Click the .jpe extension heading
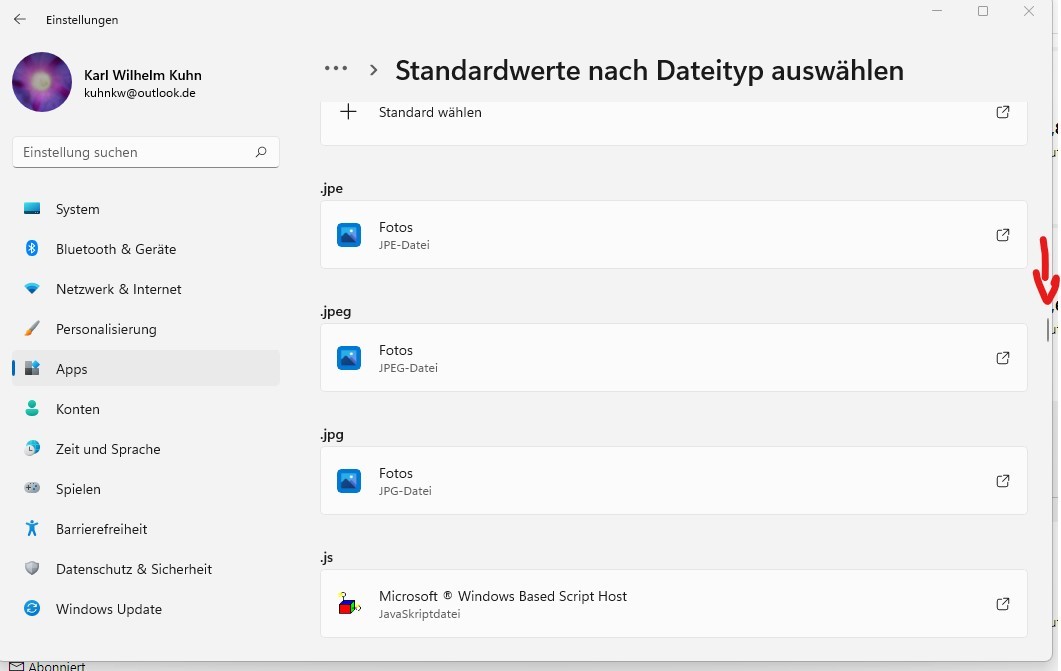1061x671 pixels. 332,189
